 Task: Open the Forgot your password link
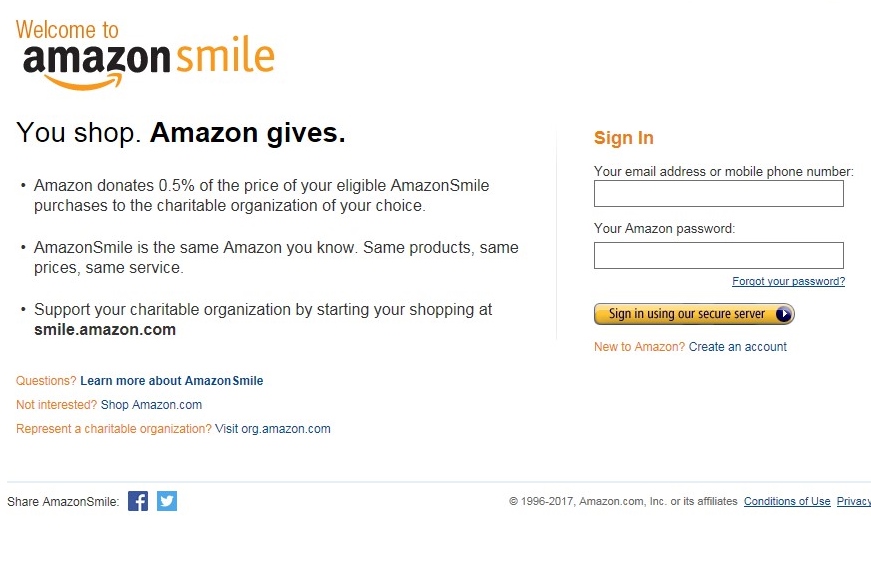pos(788,282)
